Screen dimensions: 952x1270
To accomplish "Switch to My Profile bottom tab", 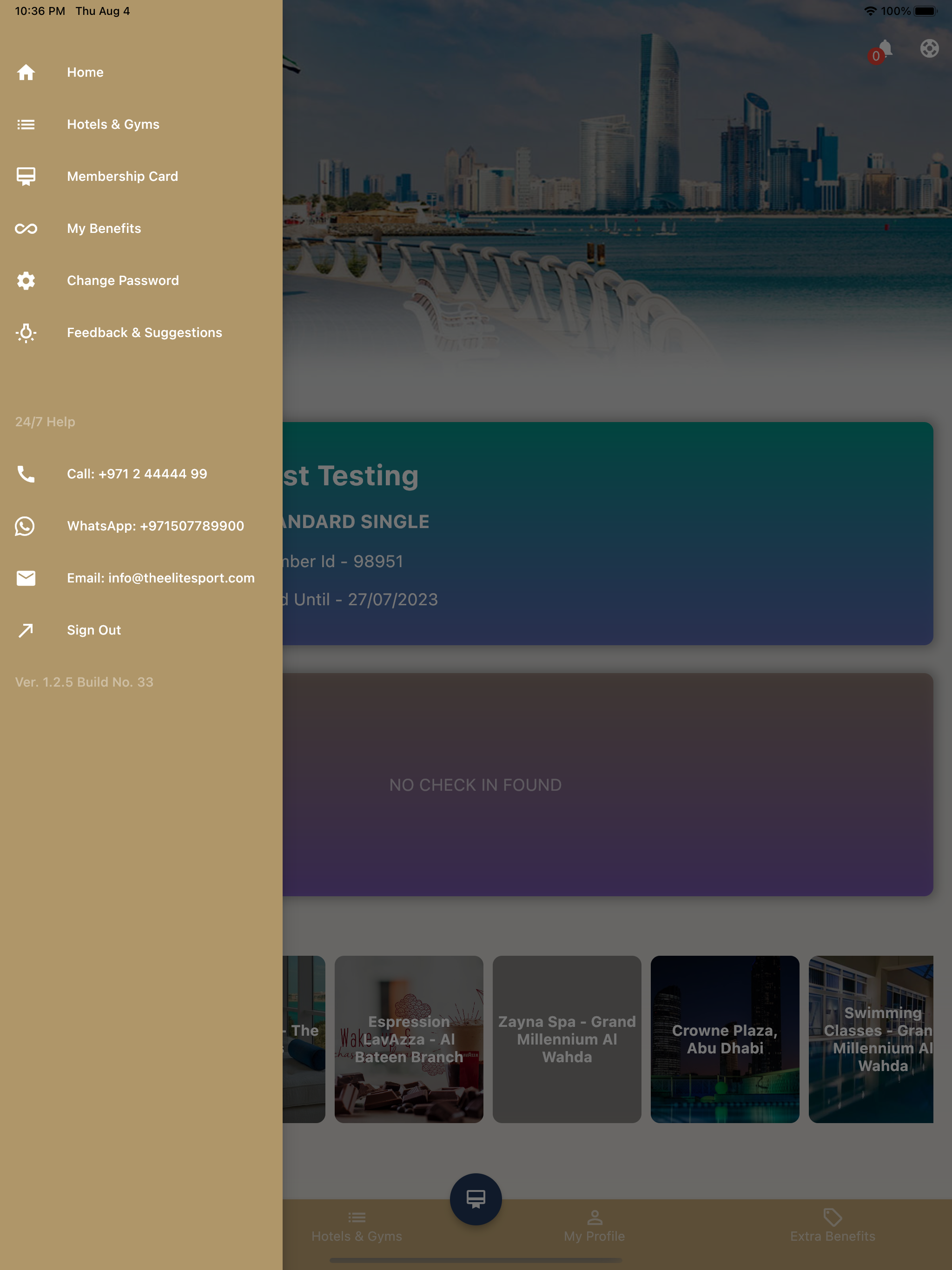I will pyautogui.click(x=594, y=1226).
